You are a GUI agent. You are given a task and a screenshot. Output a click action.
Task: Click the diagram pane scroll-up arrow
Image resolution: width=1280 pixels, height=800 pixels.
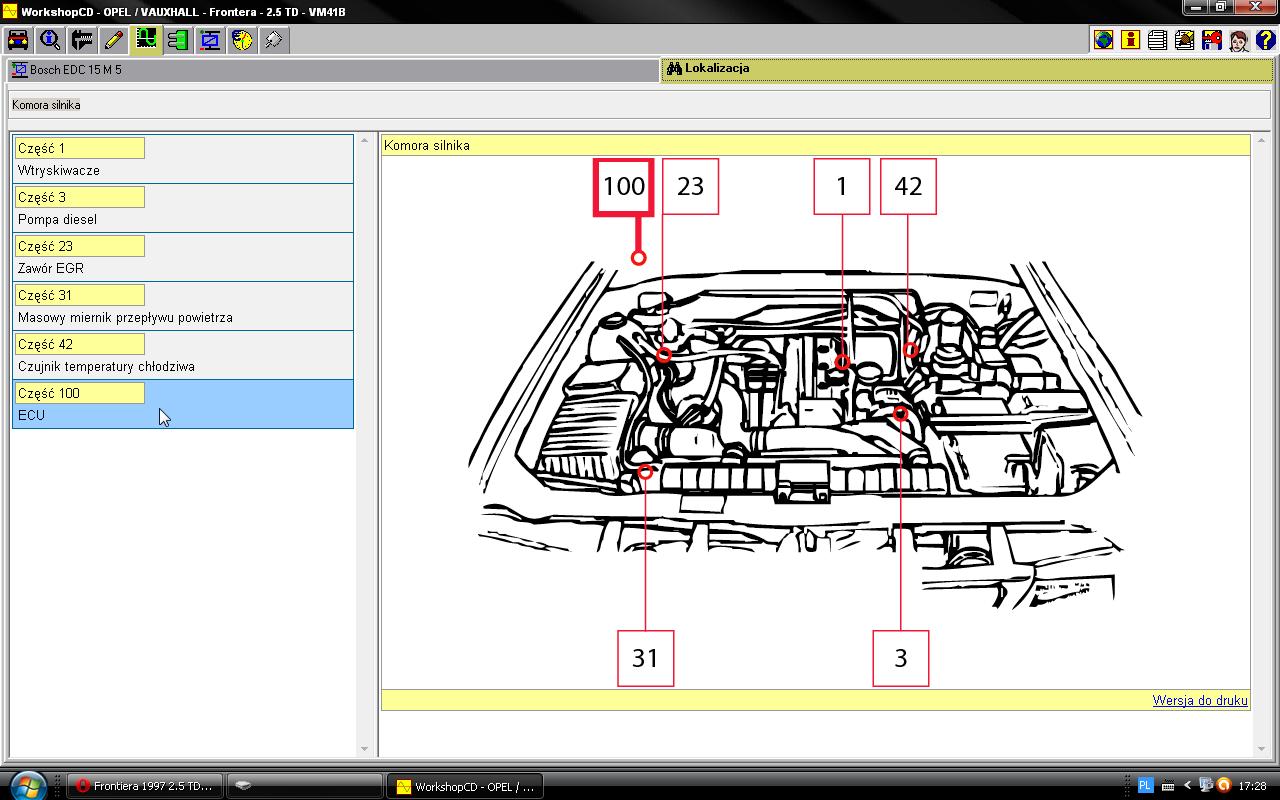1261,139
